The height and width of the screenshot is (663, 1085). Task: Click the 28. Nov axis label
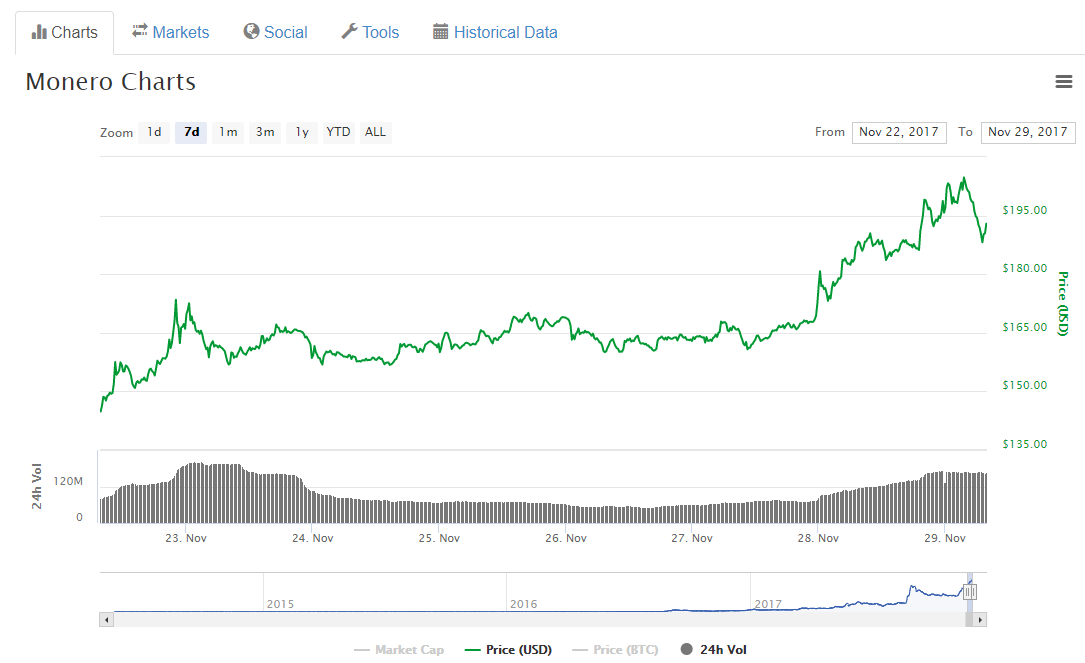[x=818, y=538]
